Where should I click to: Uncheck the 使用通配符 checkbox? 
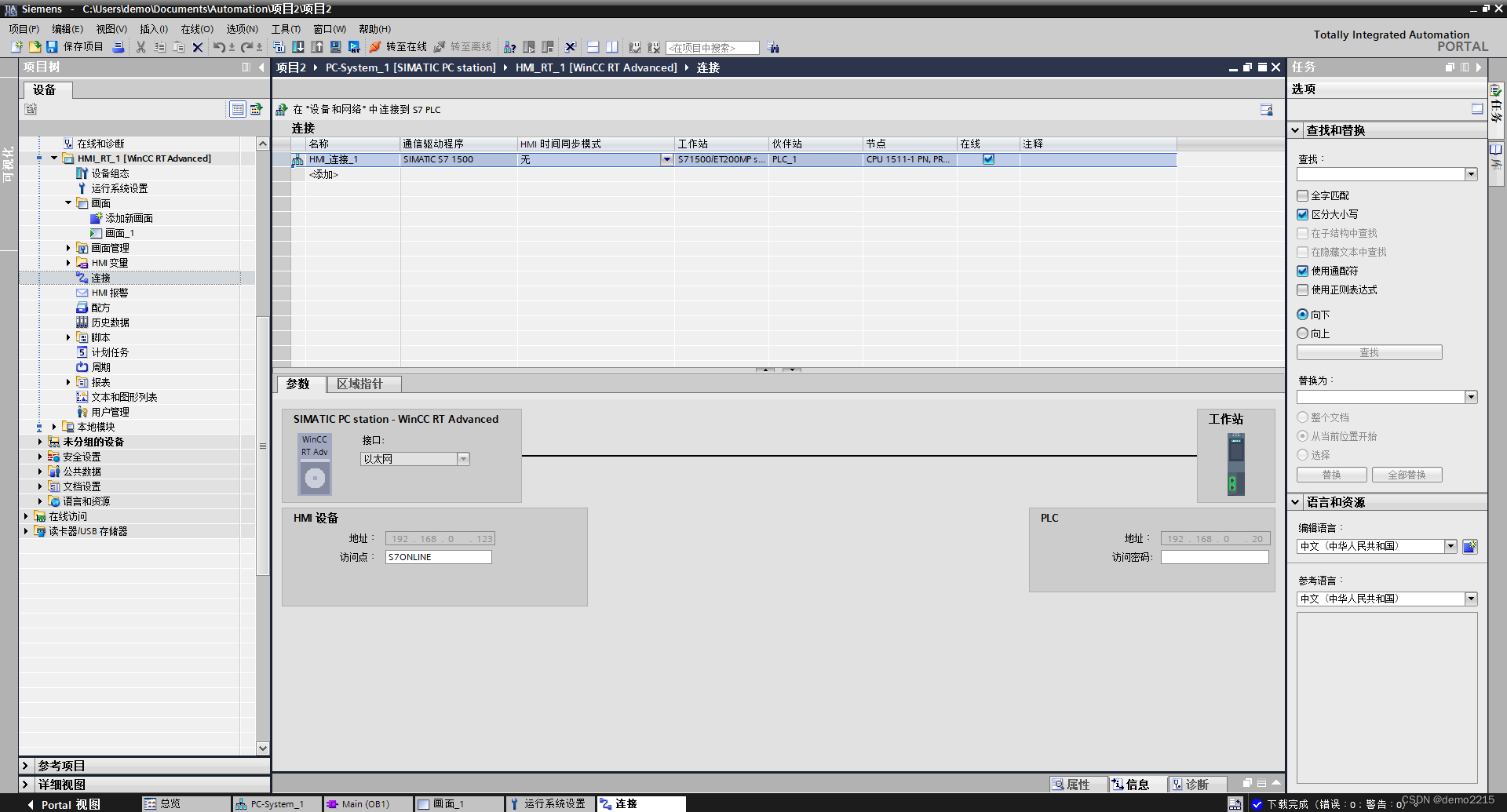[1303, 271]
